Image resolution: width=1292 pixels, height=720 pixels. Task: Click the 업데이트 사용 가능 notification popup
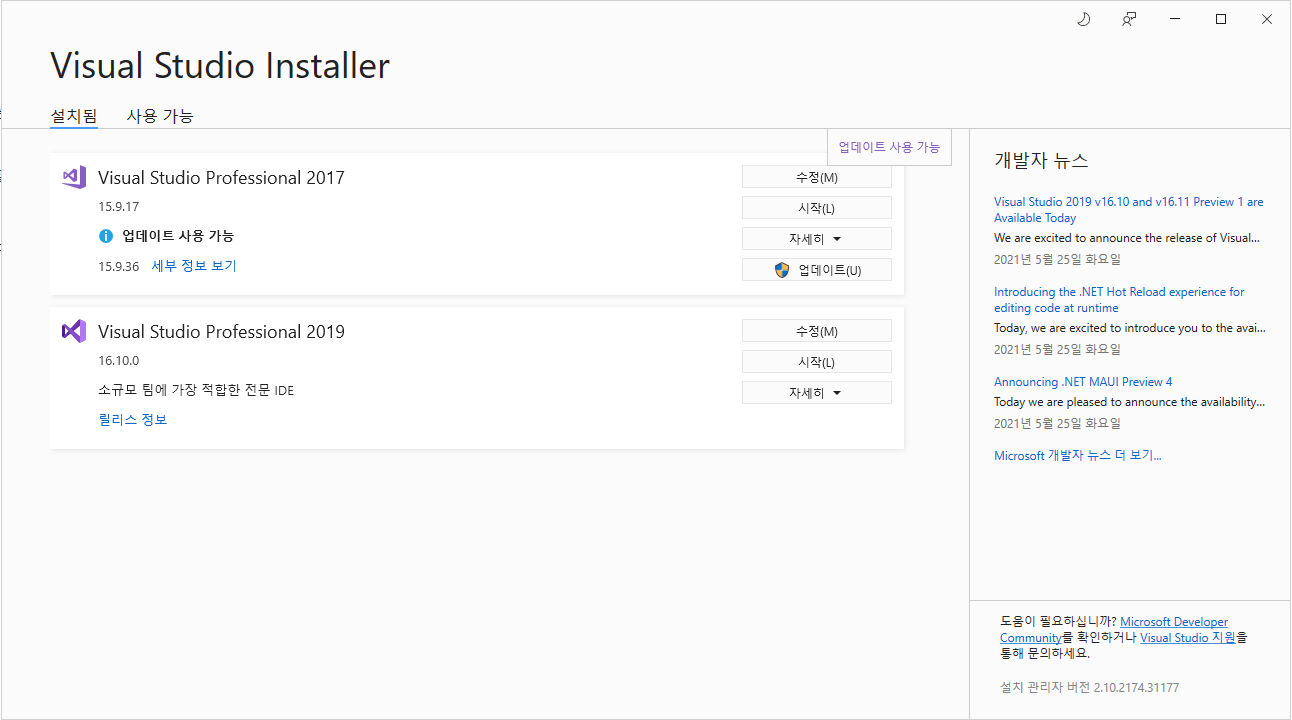tap(889, 147)
